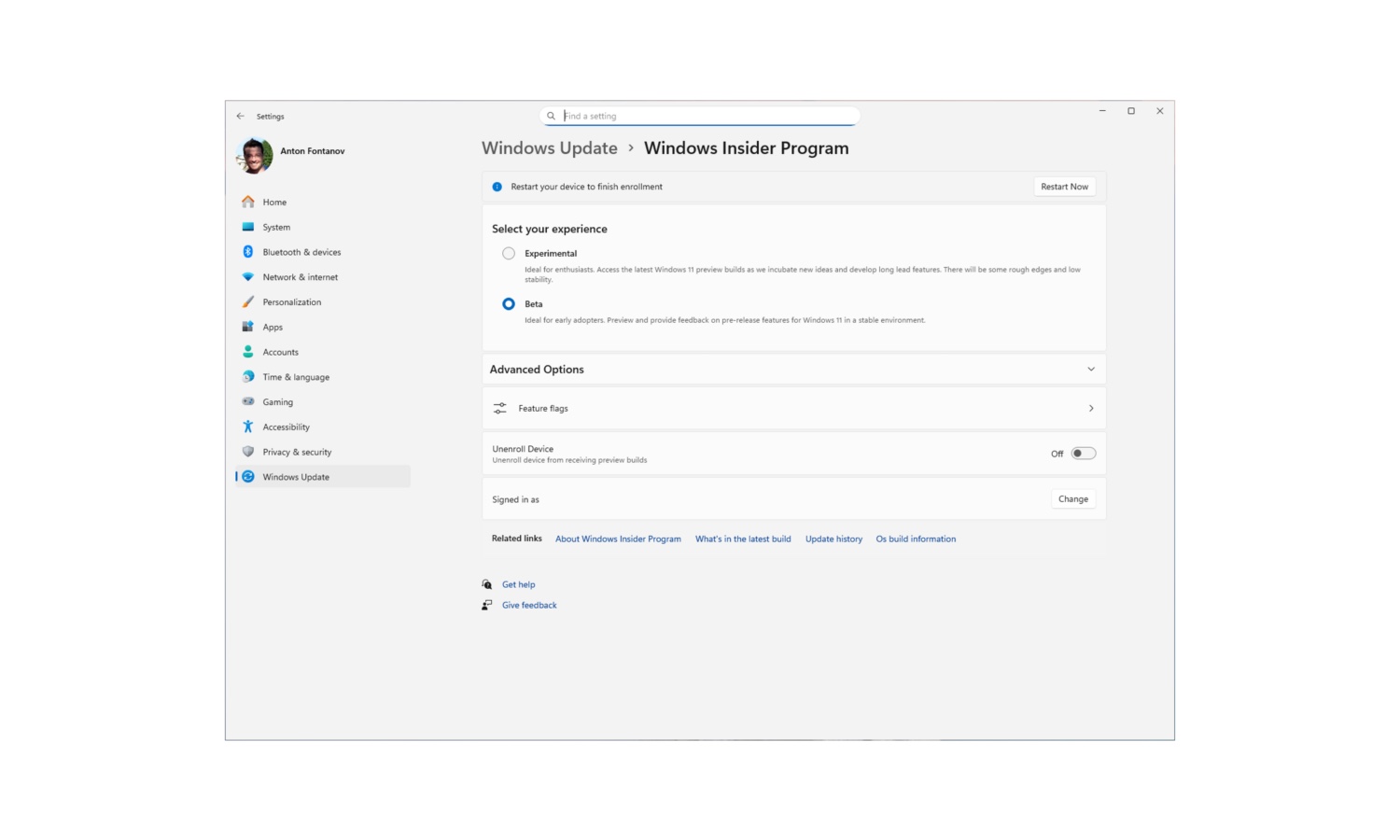Click Change button for signed-in account
This screenshot has height=840, width=1400.
click(x=1072, y=499)
